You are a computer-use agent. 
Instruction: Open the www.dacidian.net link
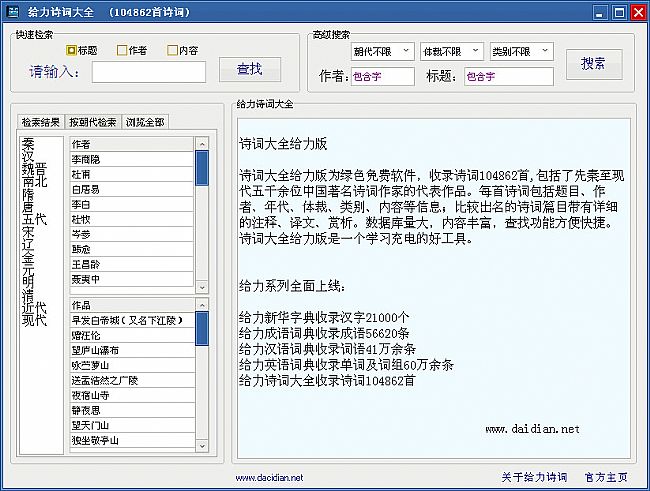pyautogui.click(x=269, y=478)
